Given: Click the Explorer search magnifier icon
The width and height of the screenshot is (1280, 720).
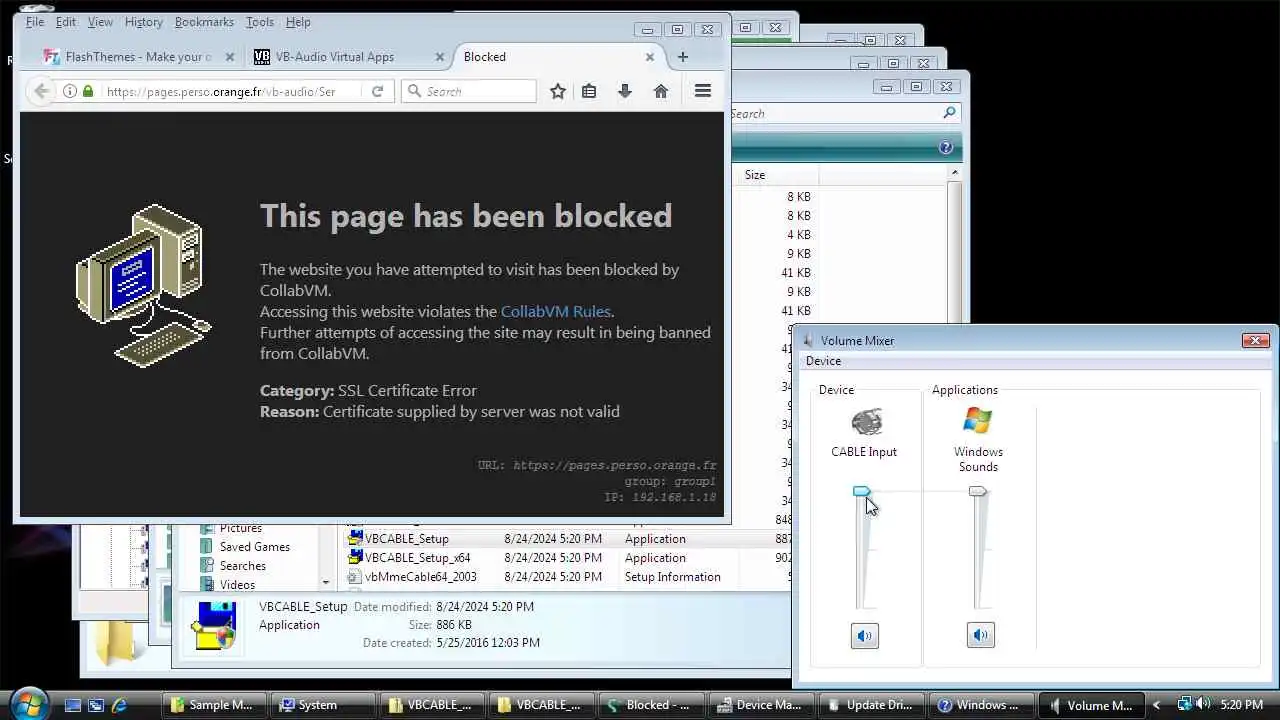Looking at the screenshot, I should (950, 113).
